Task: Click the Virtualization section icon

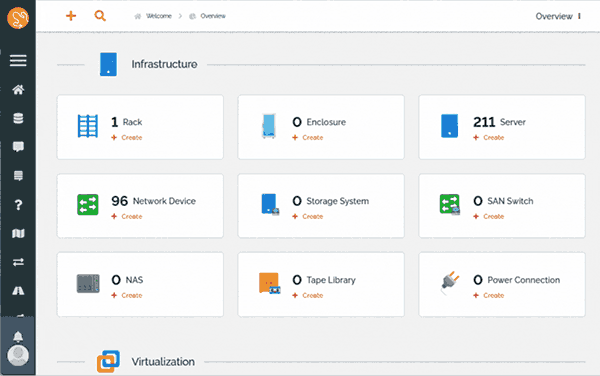Action: (108, 361)
